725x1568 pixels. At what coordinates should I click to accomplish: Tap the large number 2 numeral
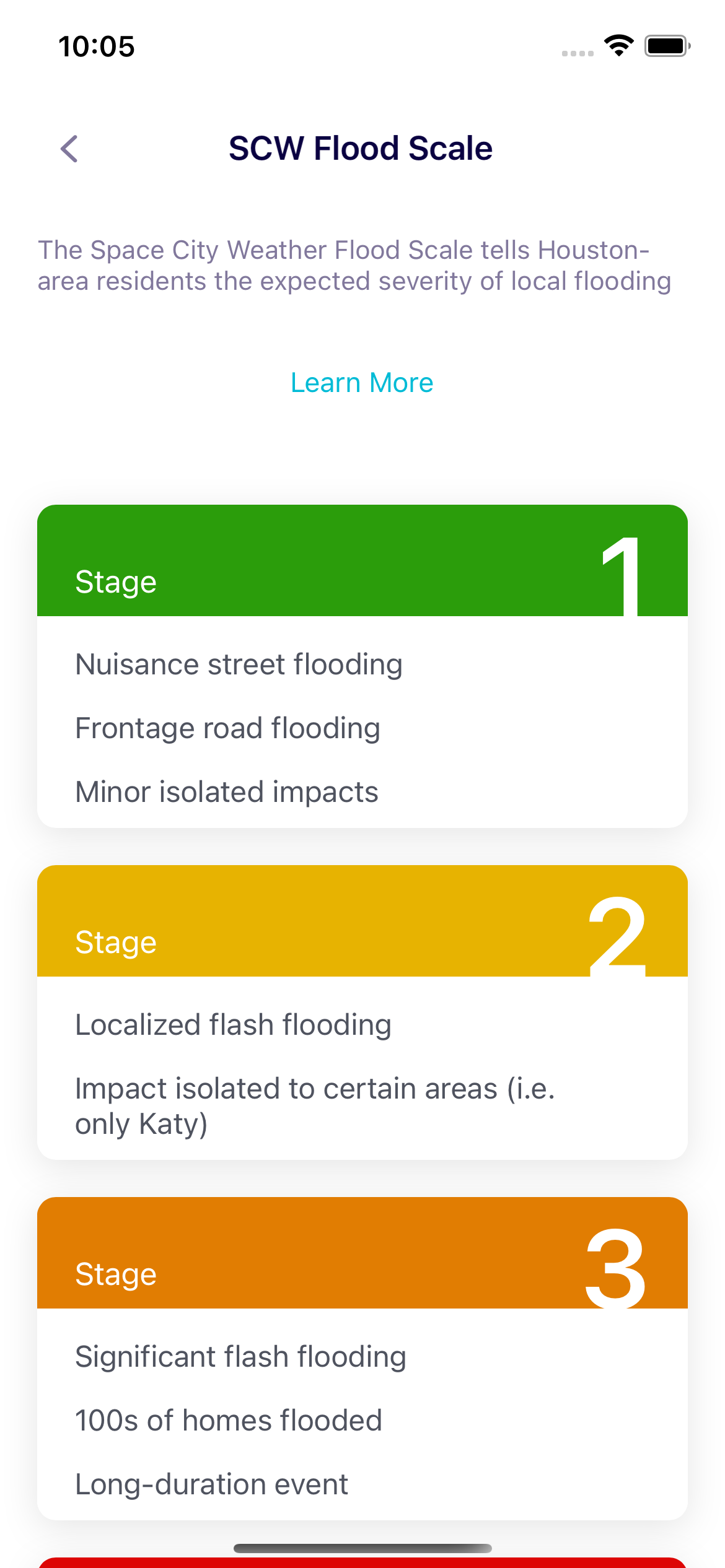(617, 936)
